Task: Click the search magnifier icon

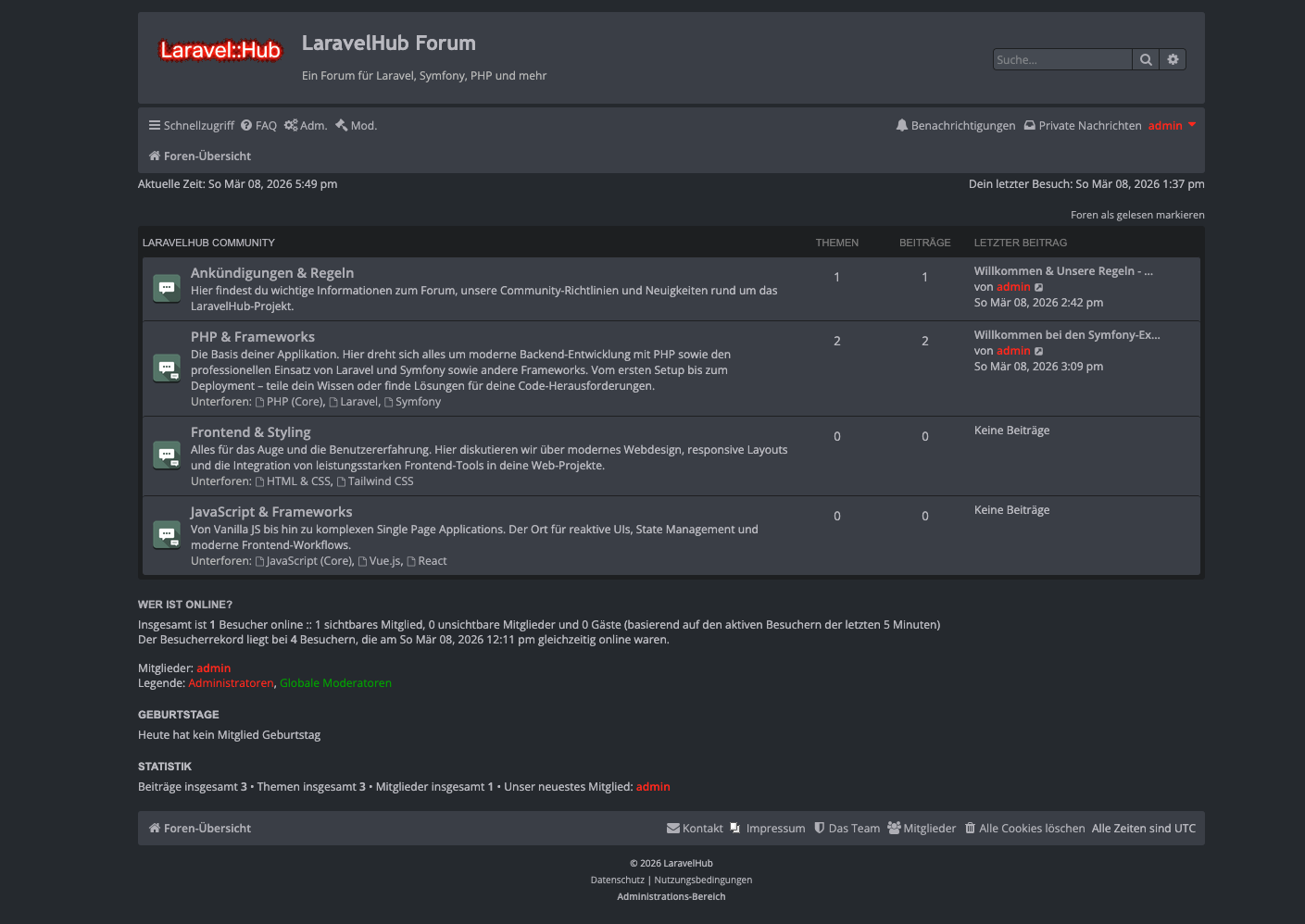Action: (1146, 58)
